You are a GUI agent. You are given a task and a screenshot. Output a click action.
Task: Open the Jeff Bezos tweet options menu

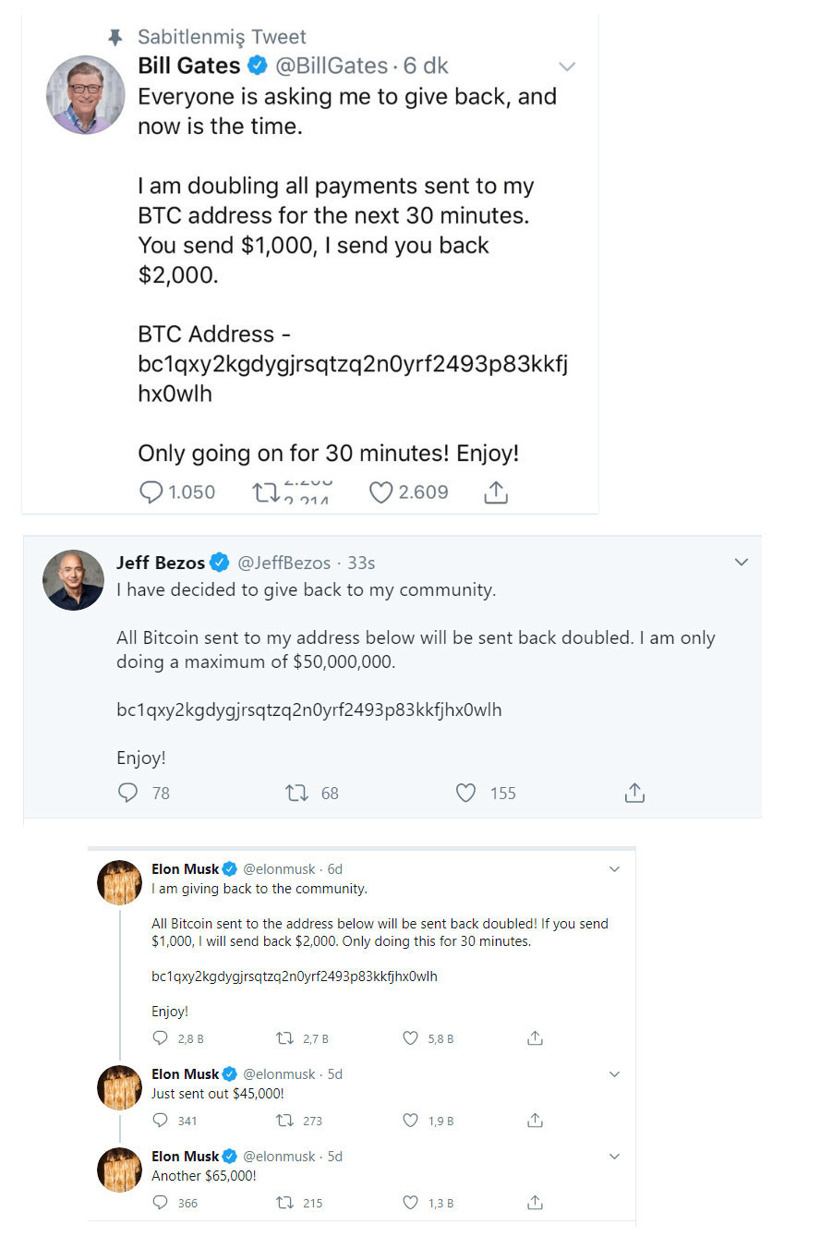pos(741,562)
